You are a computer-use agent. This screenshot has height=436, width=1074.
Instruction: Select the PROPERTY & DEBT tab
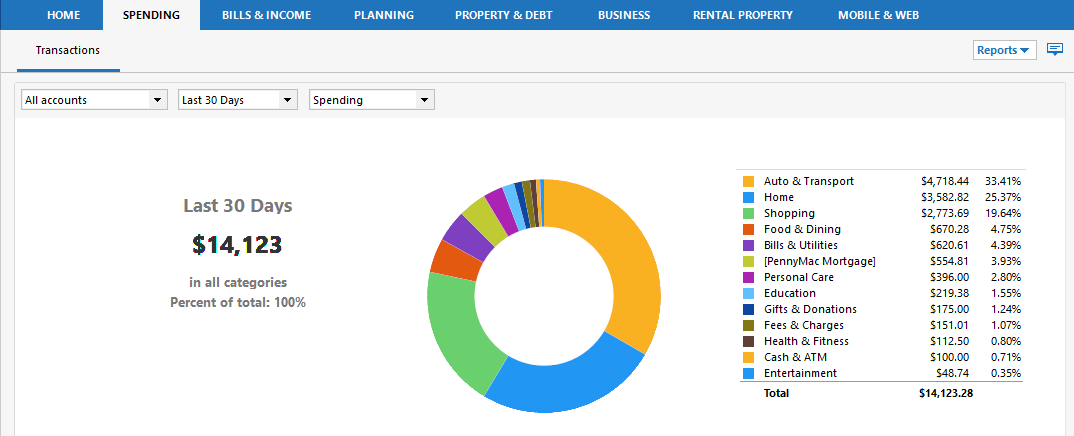click(503, 15)
